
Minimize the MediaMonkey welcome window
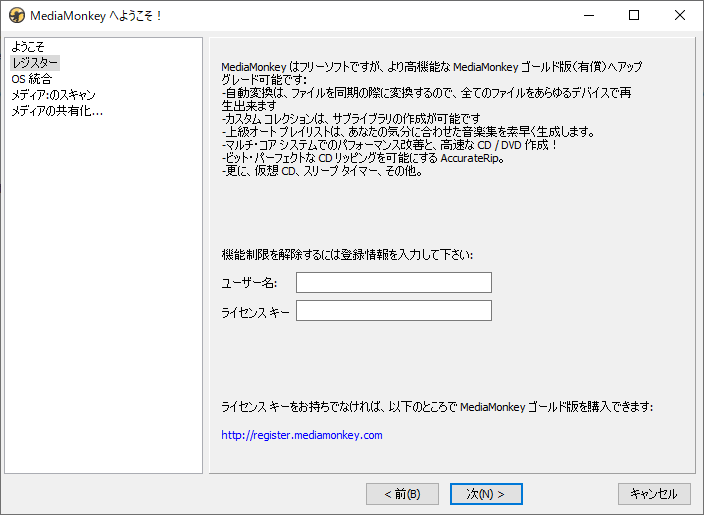pos(589,15)
